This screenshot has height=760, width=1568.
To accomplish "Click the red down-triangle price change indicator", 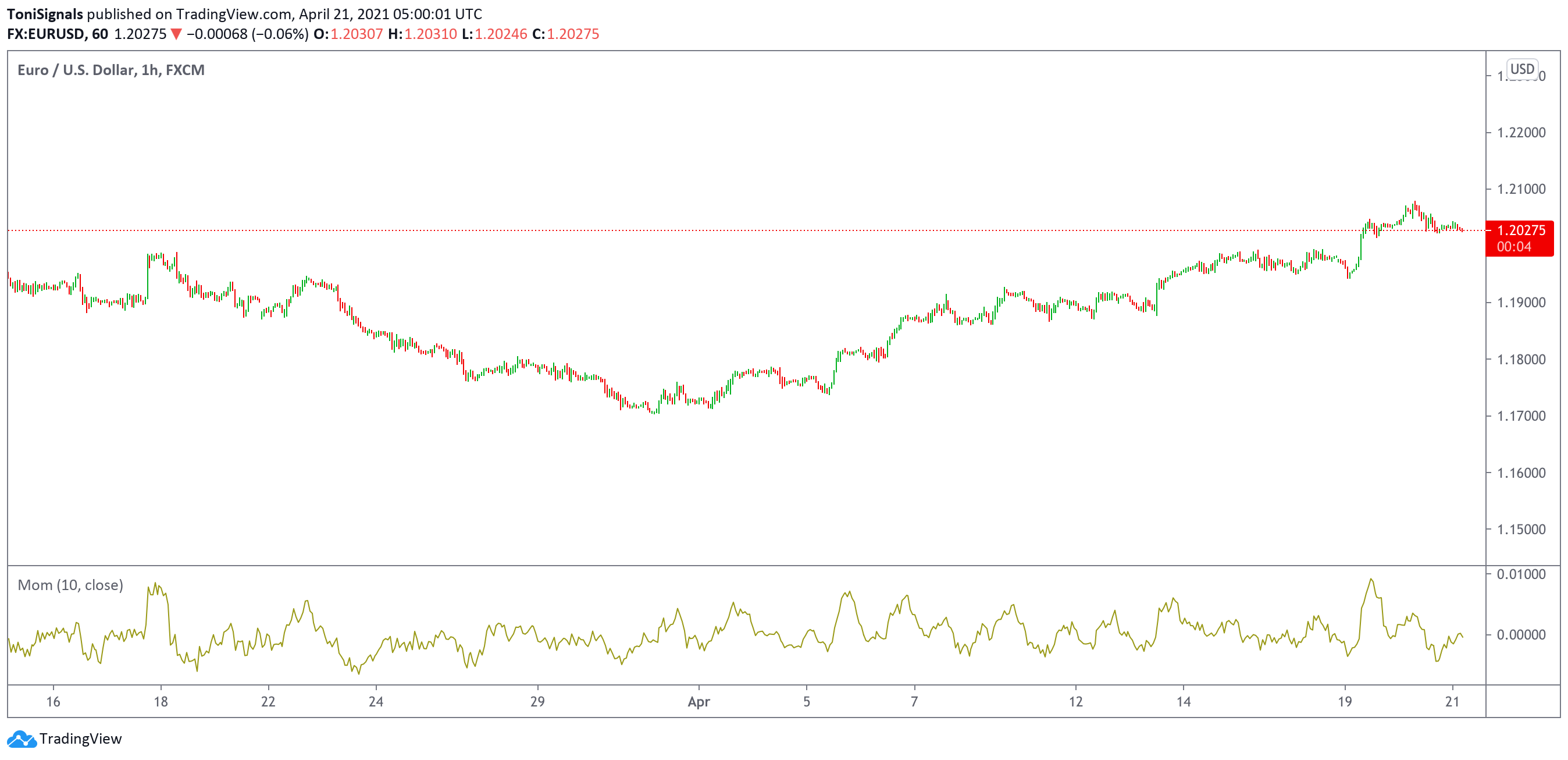I will tap(176, 34).
